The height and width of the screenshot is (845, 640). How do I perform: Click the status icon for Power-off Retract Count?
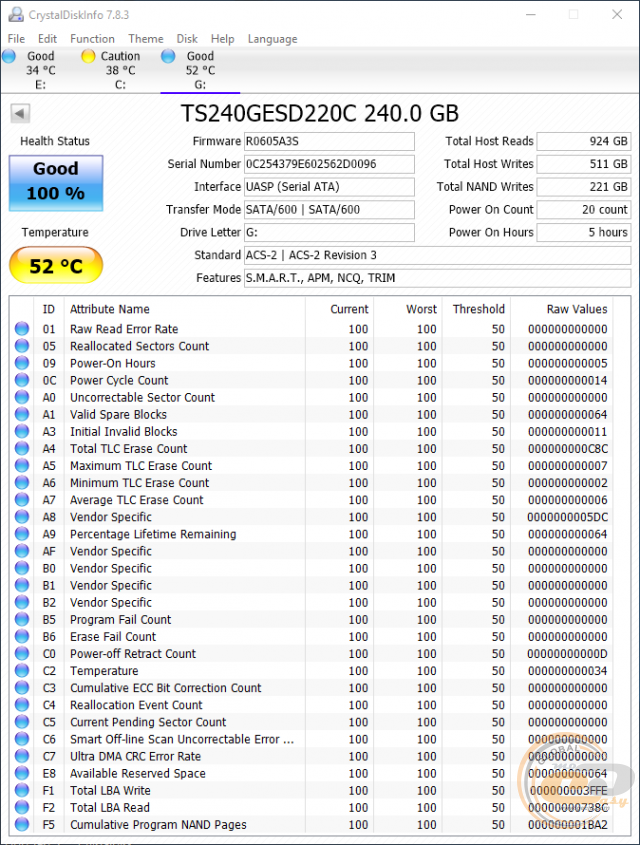22,653
